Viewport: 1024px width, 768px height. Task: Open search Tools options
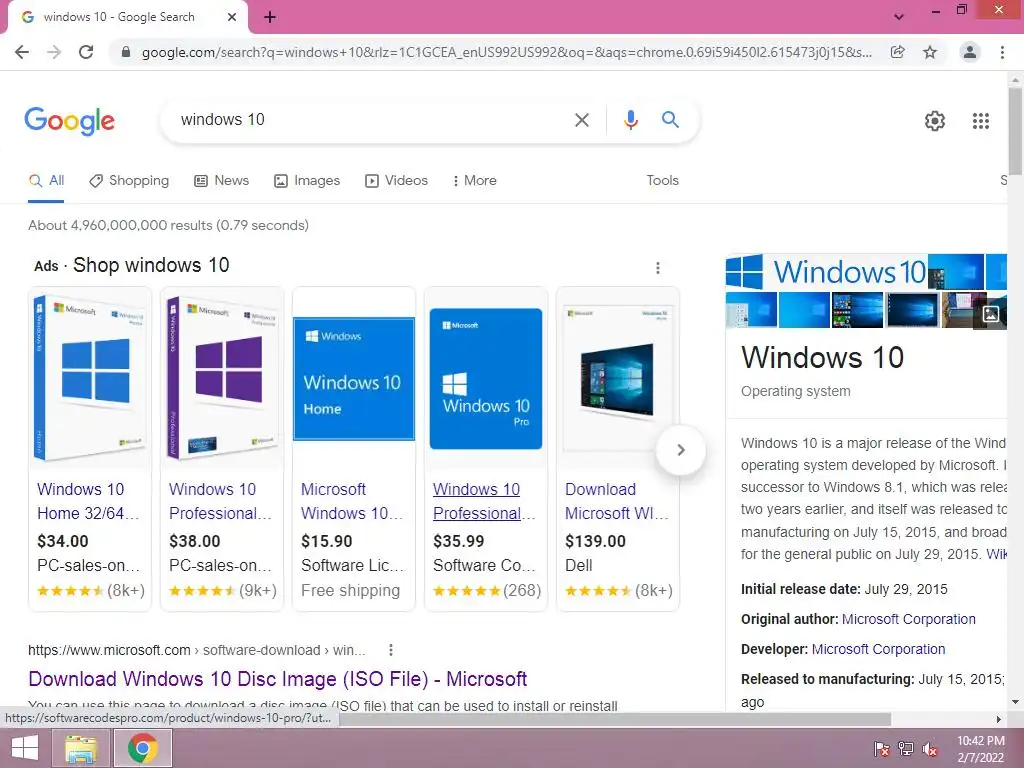click(662, 181)
